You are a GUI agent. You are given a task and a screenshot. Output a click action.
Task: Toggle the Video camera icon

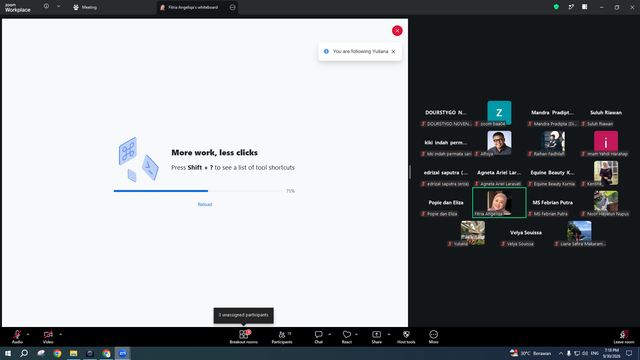(48, 335)
